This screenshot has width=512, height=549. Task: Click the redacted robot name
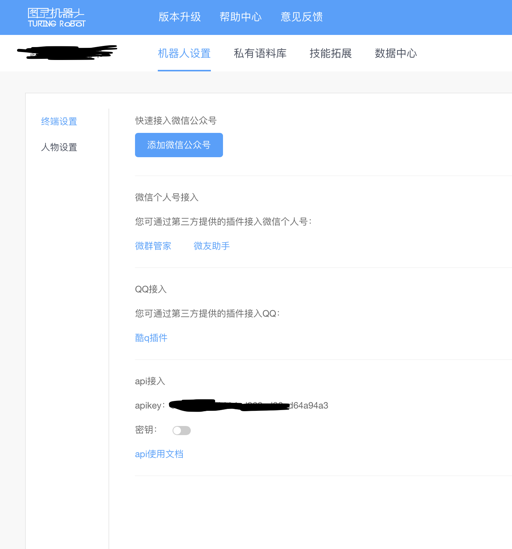[67, 52]
